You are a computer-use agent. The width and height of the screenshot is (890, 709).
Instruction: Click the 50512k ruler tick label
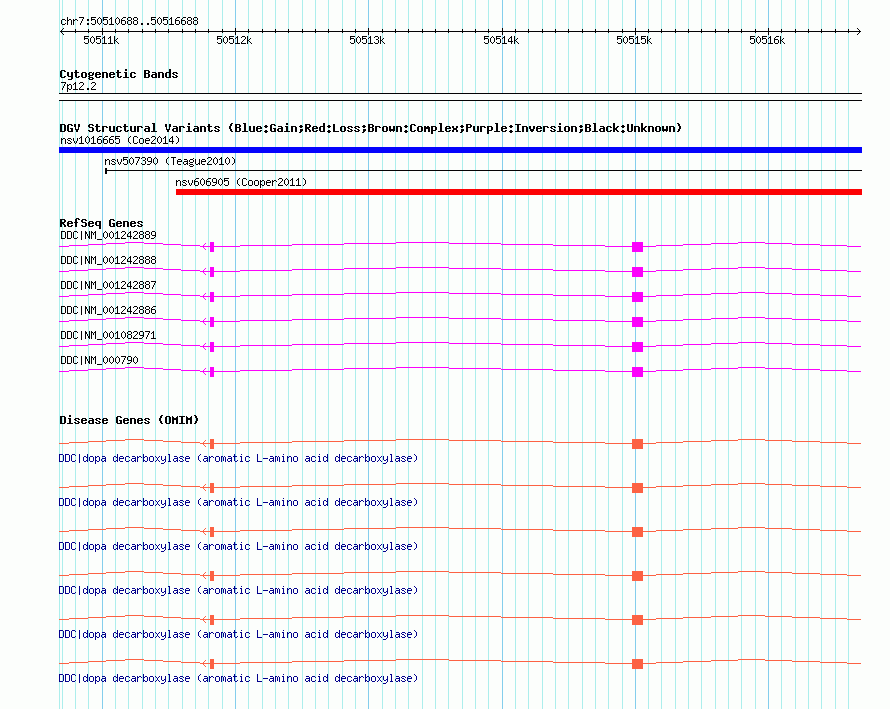[x=234, y=40]
